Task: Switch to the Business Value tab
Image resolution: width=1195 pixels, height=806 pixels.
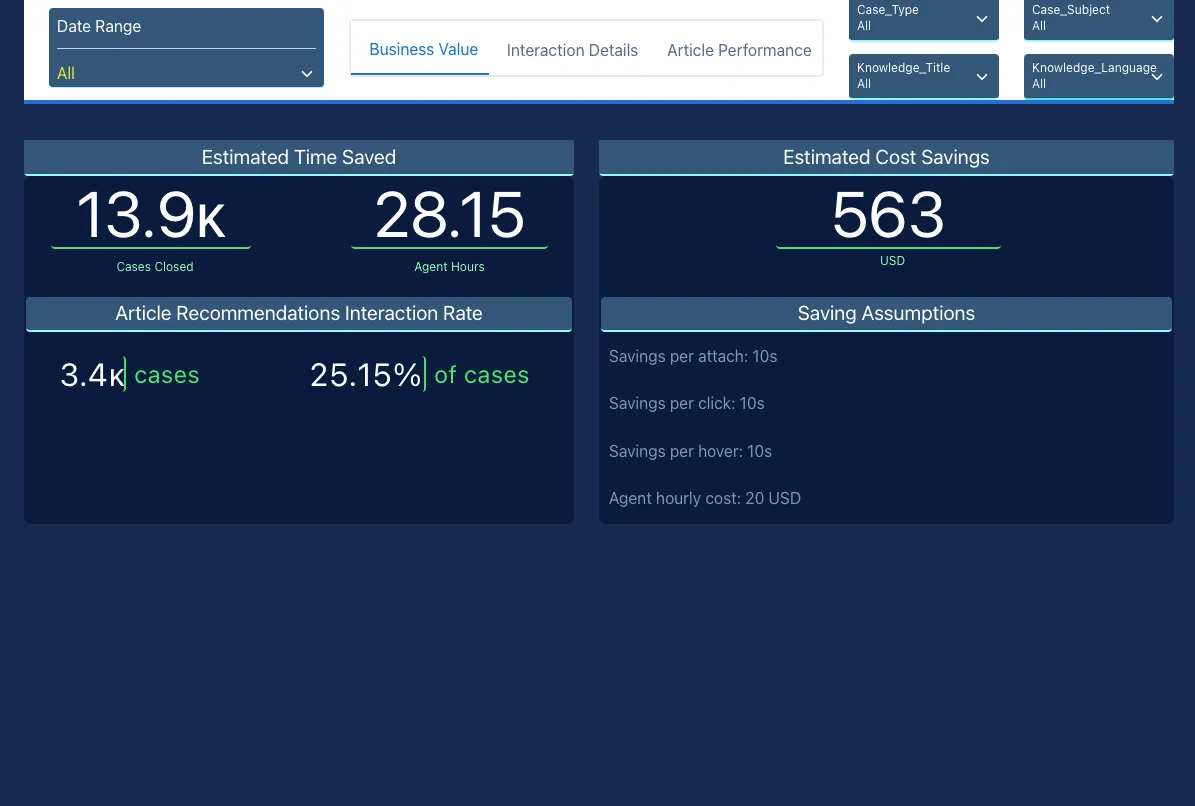Action: [x=424, y=50]
